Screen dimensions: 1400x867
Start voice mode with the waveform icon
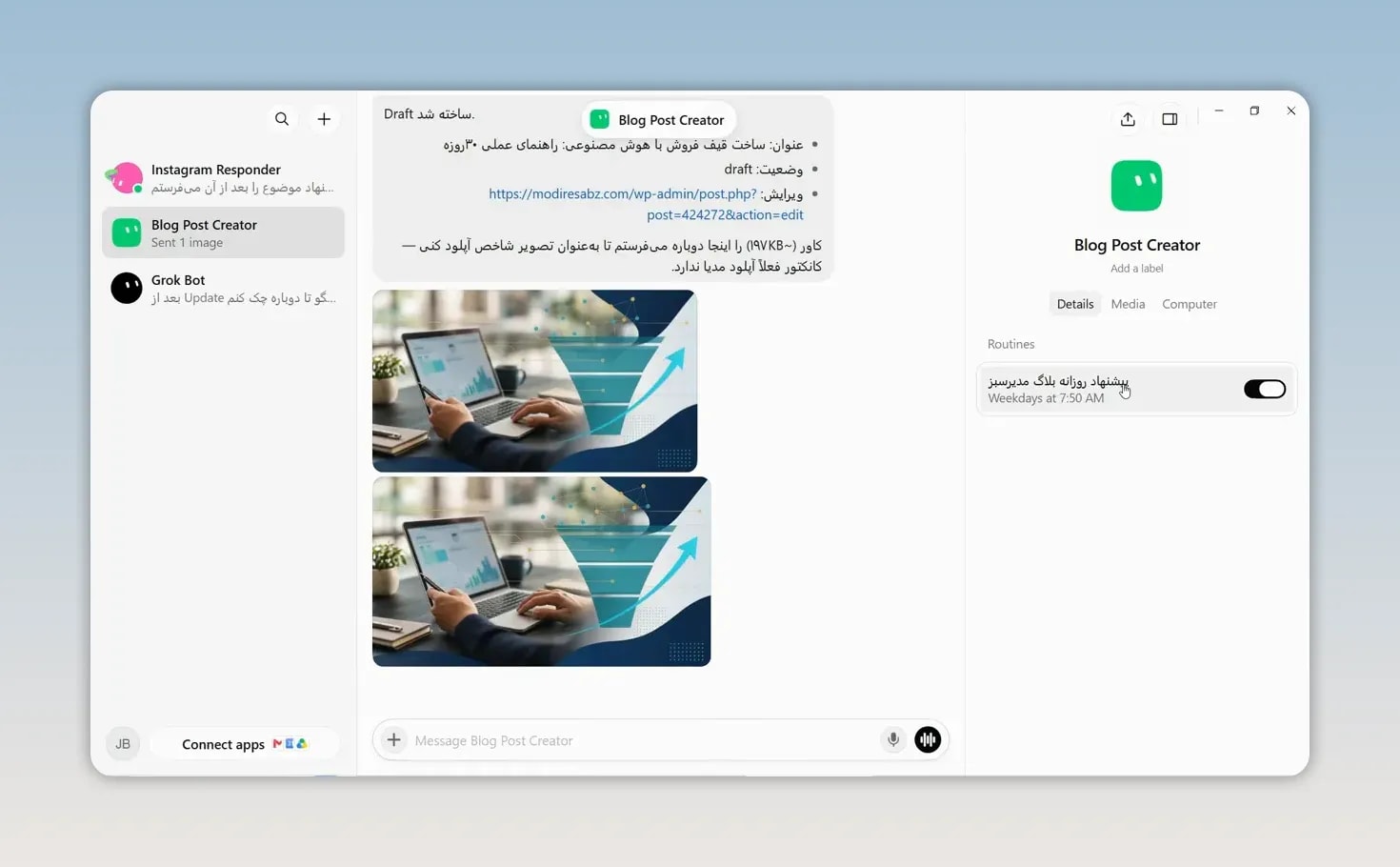coord(928,740)
